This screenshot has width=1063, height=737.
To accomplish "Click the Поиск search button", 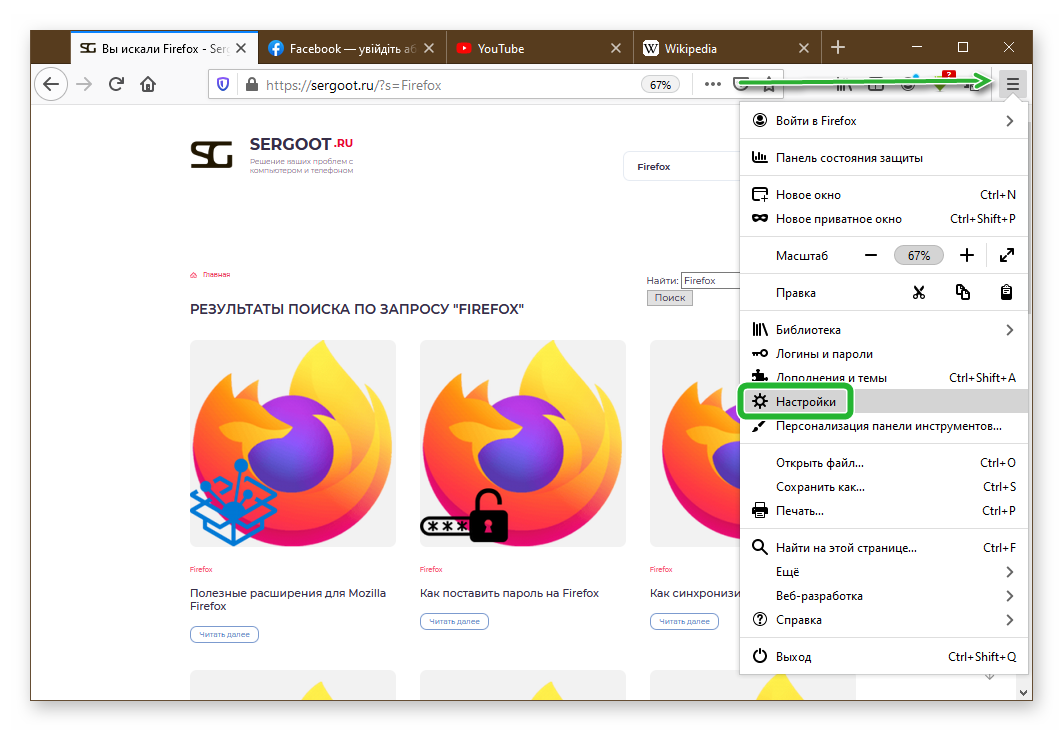I will pyautogui.click(x=669, y=298).
